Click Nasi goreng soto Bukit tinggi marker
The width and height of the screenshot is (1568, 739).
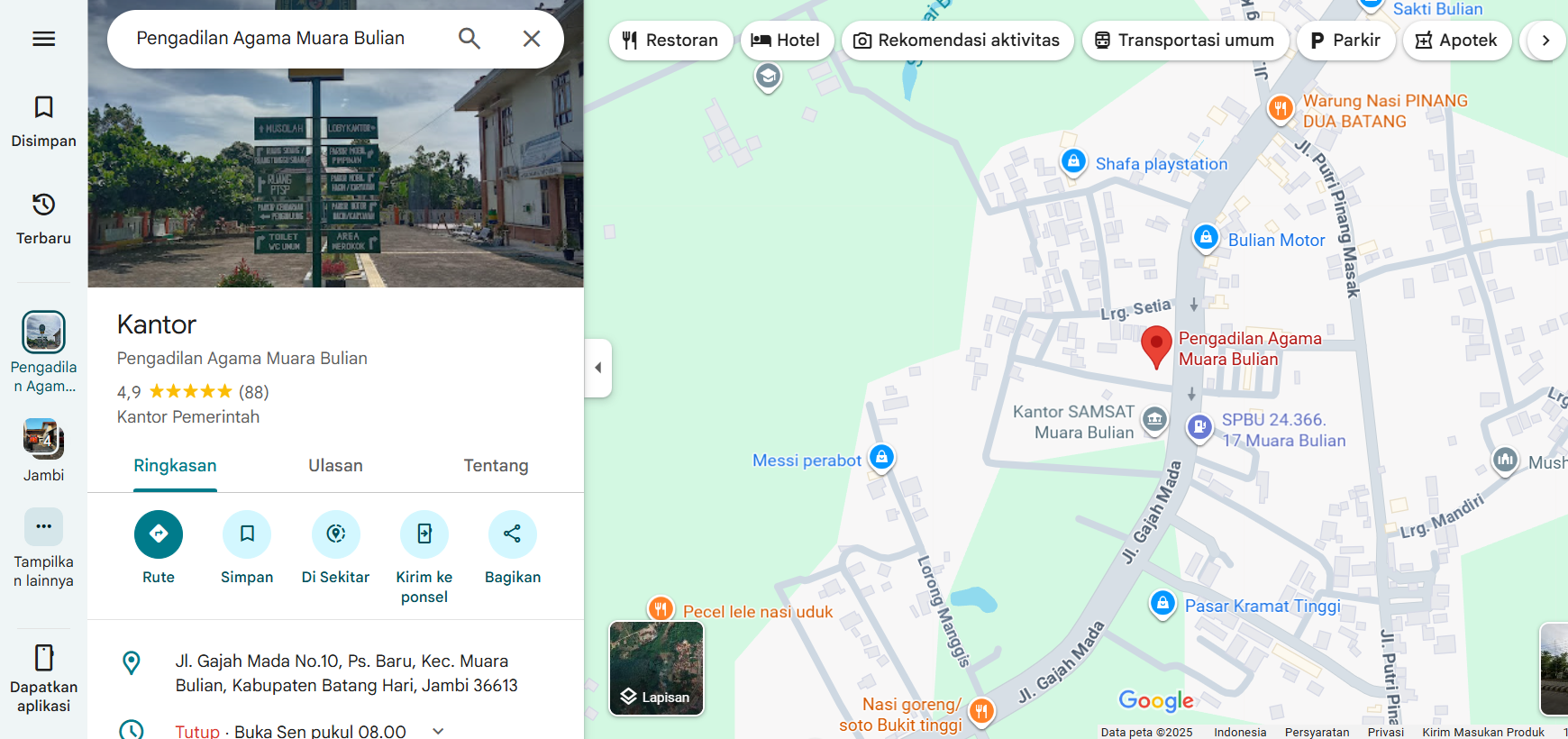981,712
